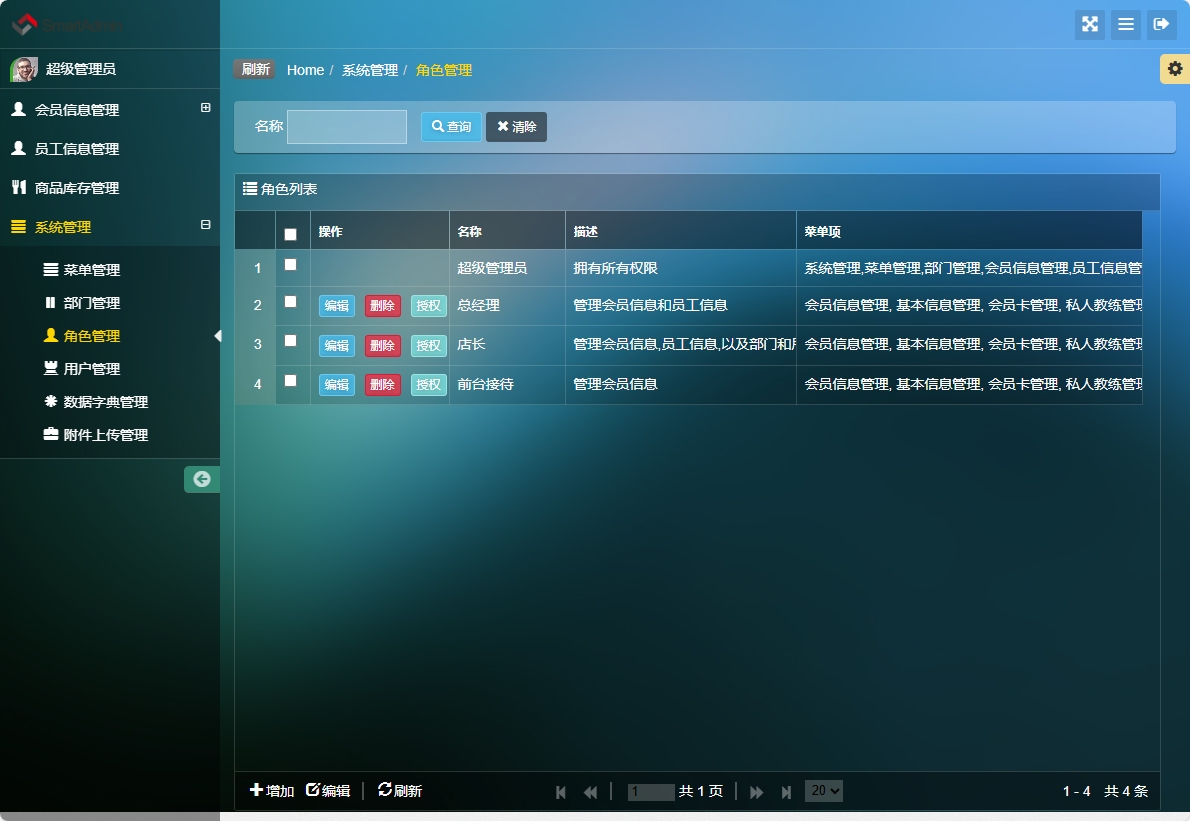Open the page size dropdown showing 20
1190x821 pixels.
tap(823, 791)
